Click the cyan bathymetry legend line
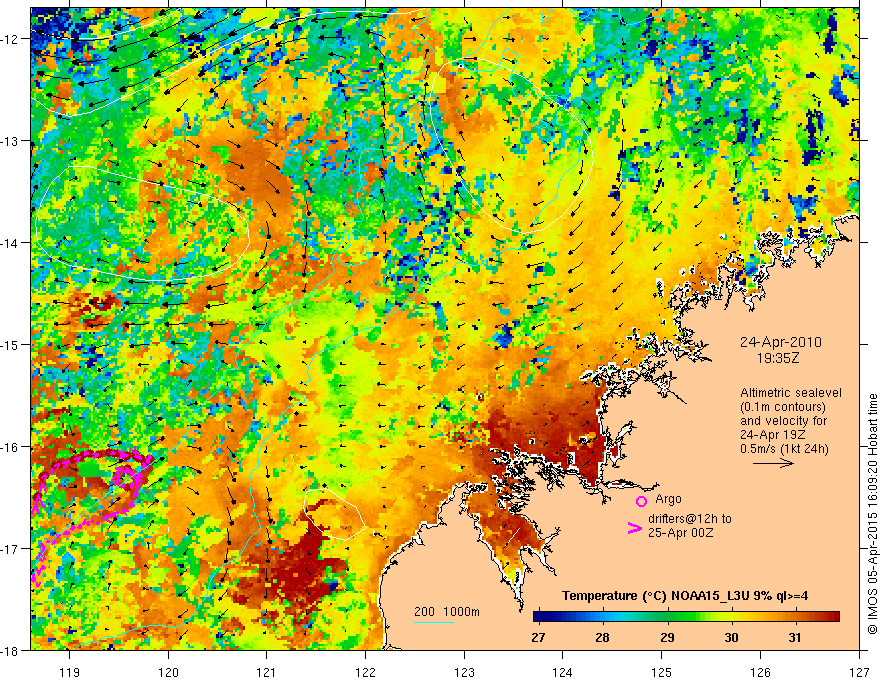The height and width of the screenshot is (680, 880). [x=434, y=622]
